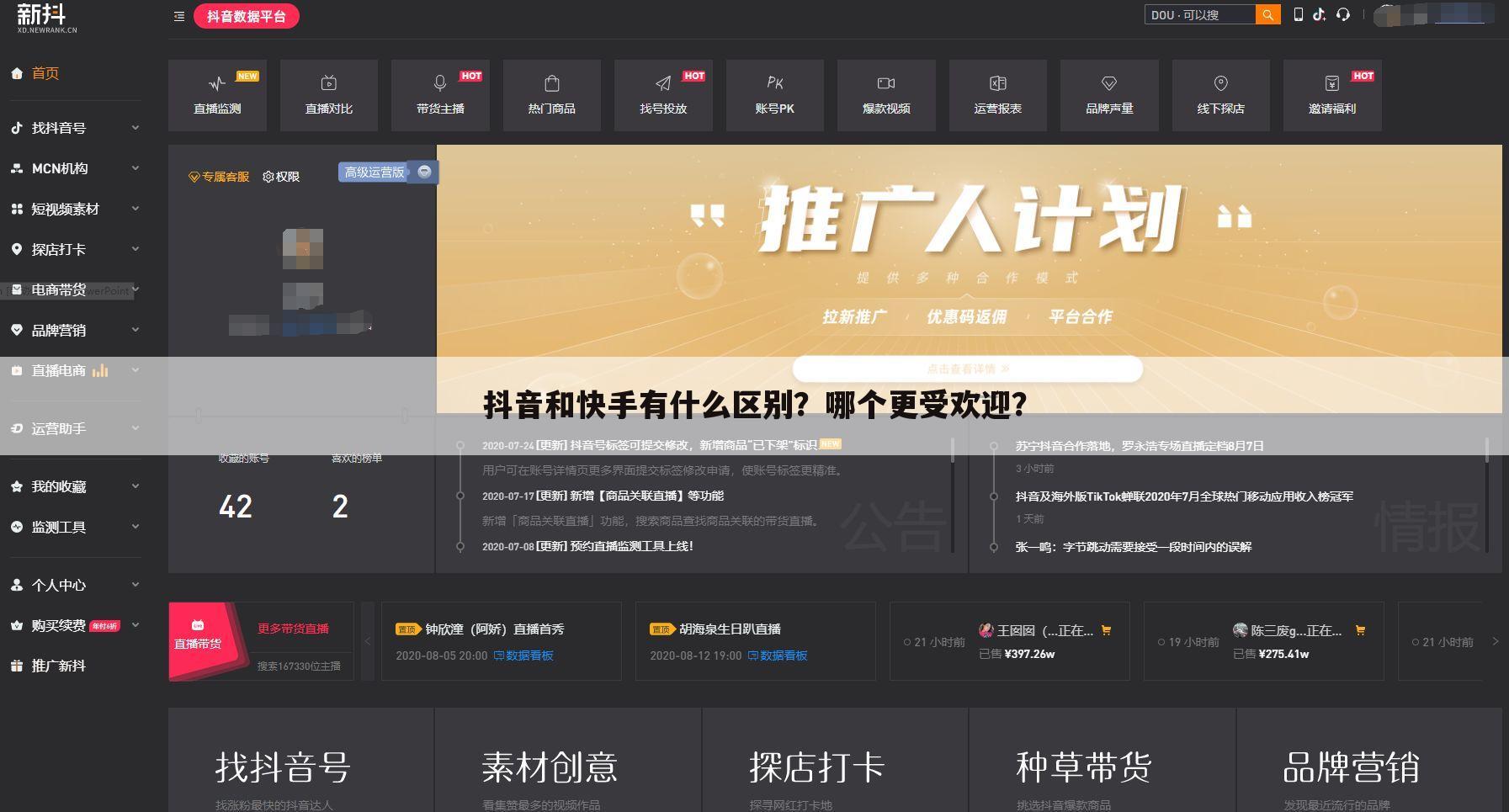Click the 收藏的账号 count 42
Image resolution: width=1509 pixels, height=812 pixels.
236,507
